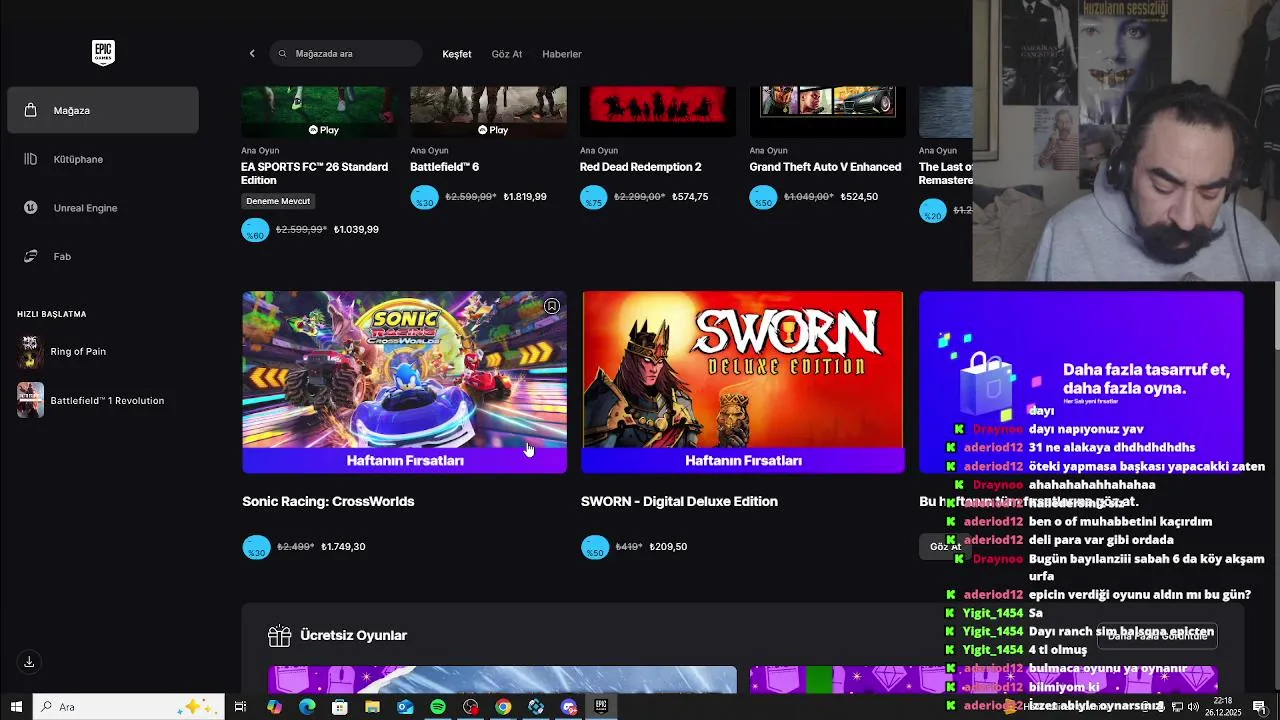
Task: Open Task View on the taskbar
Action: tap(240, 707)
